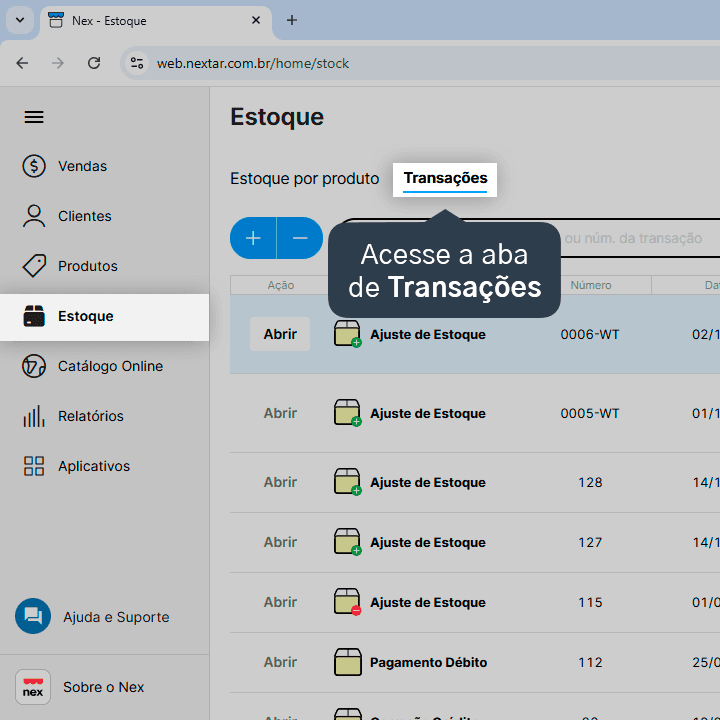
Task: Open the hamburger menu in the sidebar
Action: coord(34,117)
